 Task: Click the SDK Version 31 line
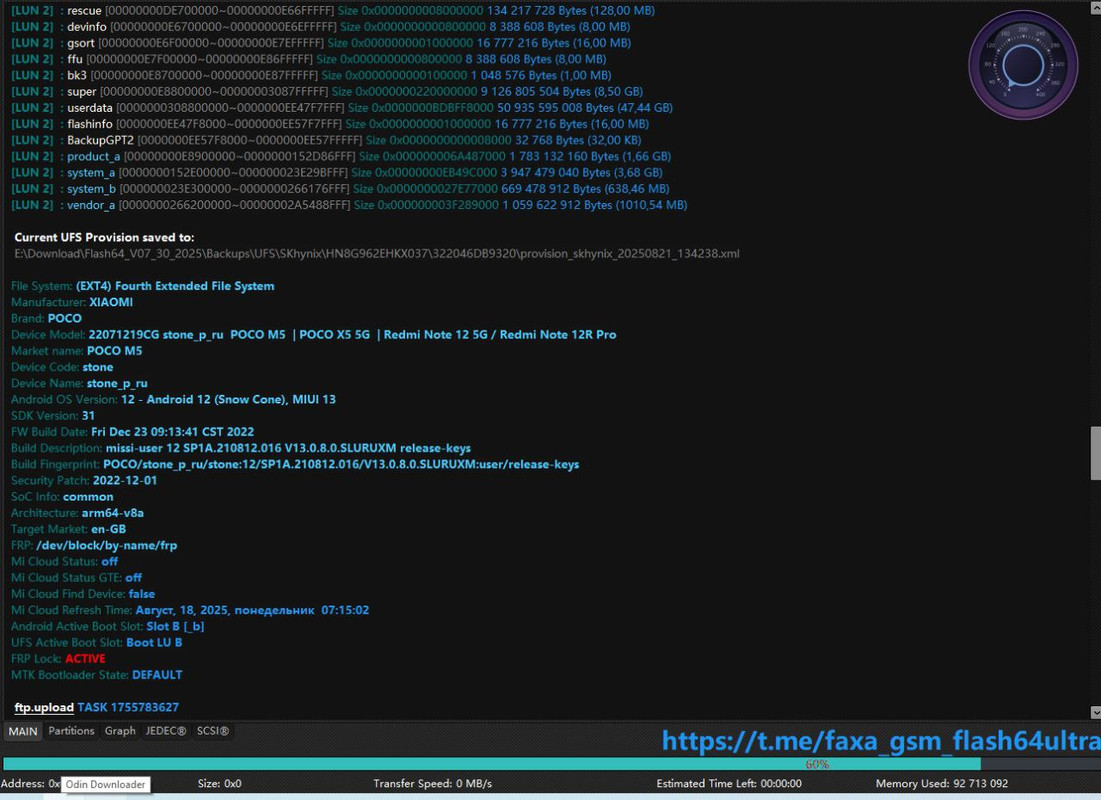[53, 415]
